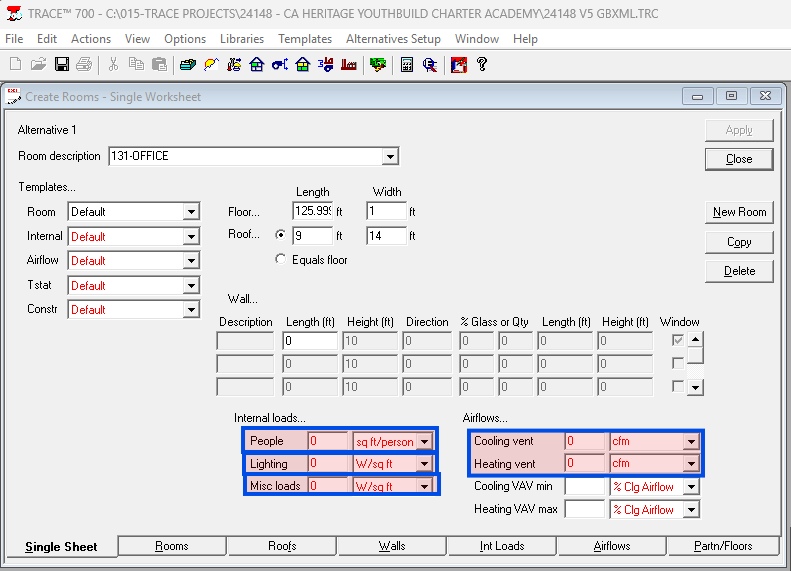
Task: Open the Room description dropdown
Action: 390,157
